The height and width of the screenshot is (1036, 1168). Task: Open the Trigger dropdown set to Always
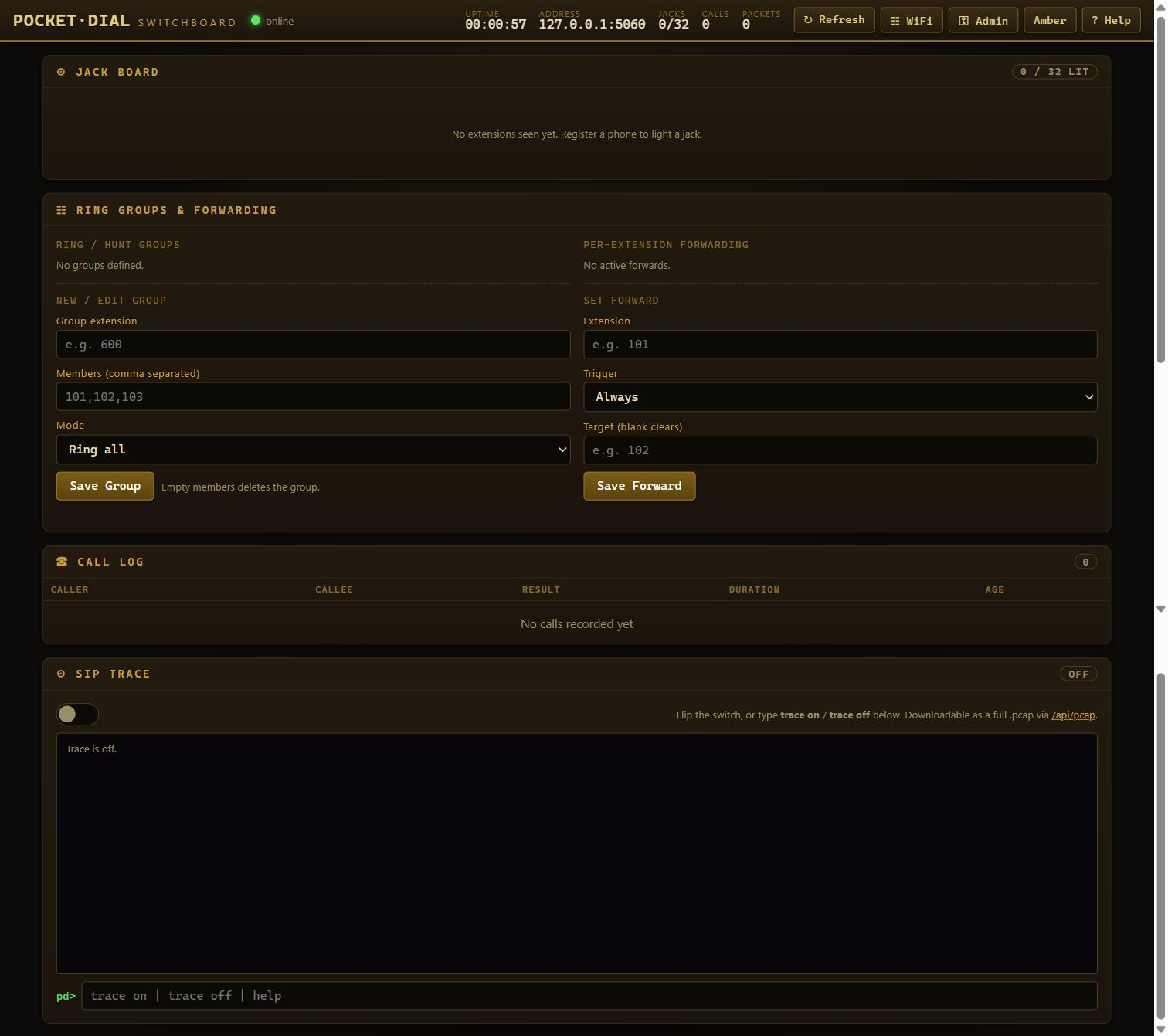point(840,397)
